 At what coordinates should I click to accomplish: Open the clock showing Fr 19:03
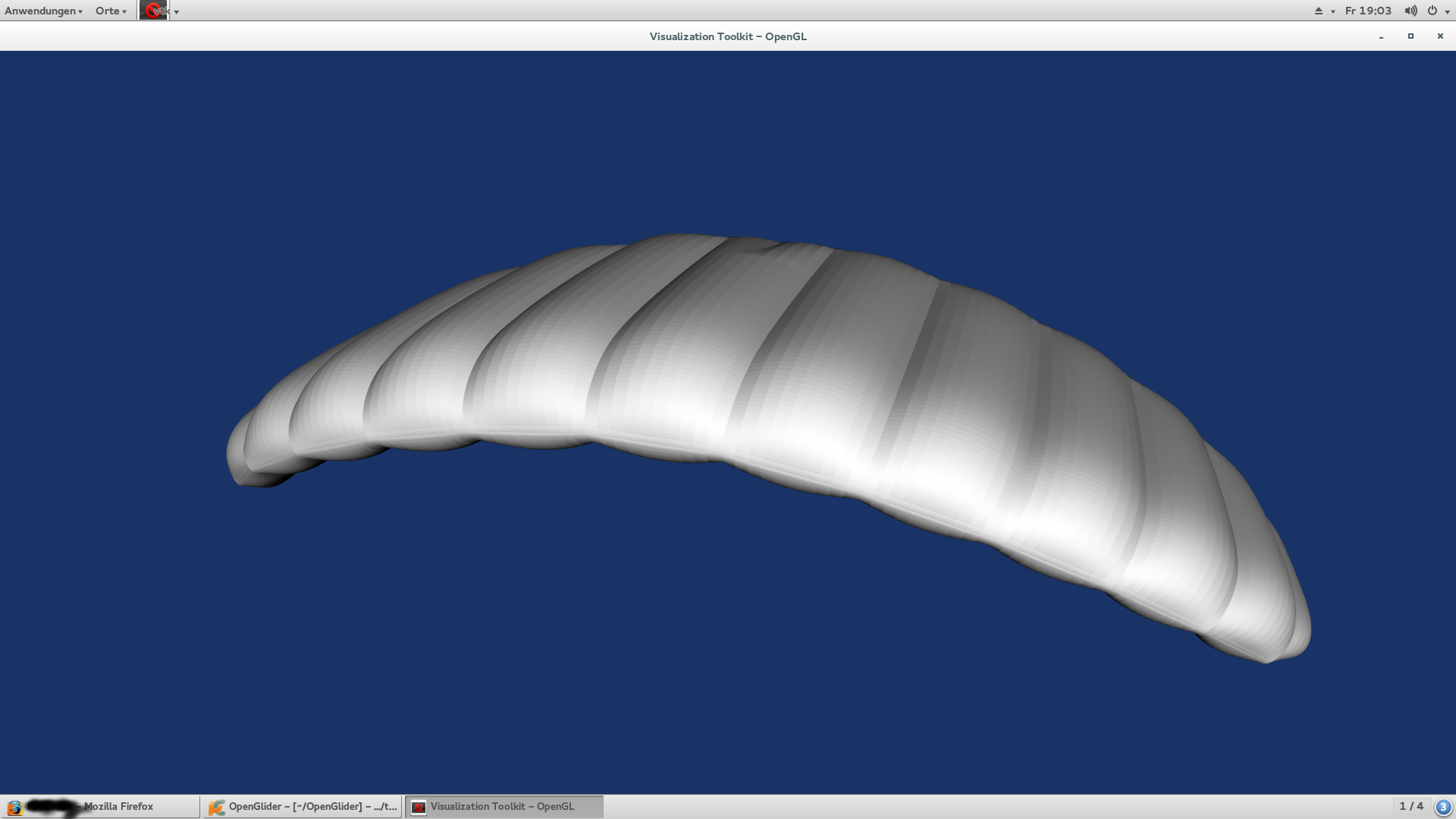[x=1368, y=11]
